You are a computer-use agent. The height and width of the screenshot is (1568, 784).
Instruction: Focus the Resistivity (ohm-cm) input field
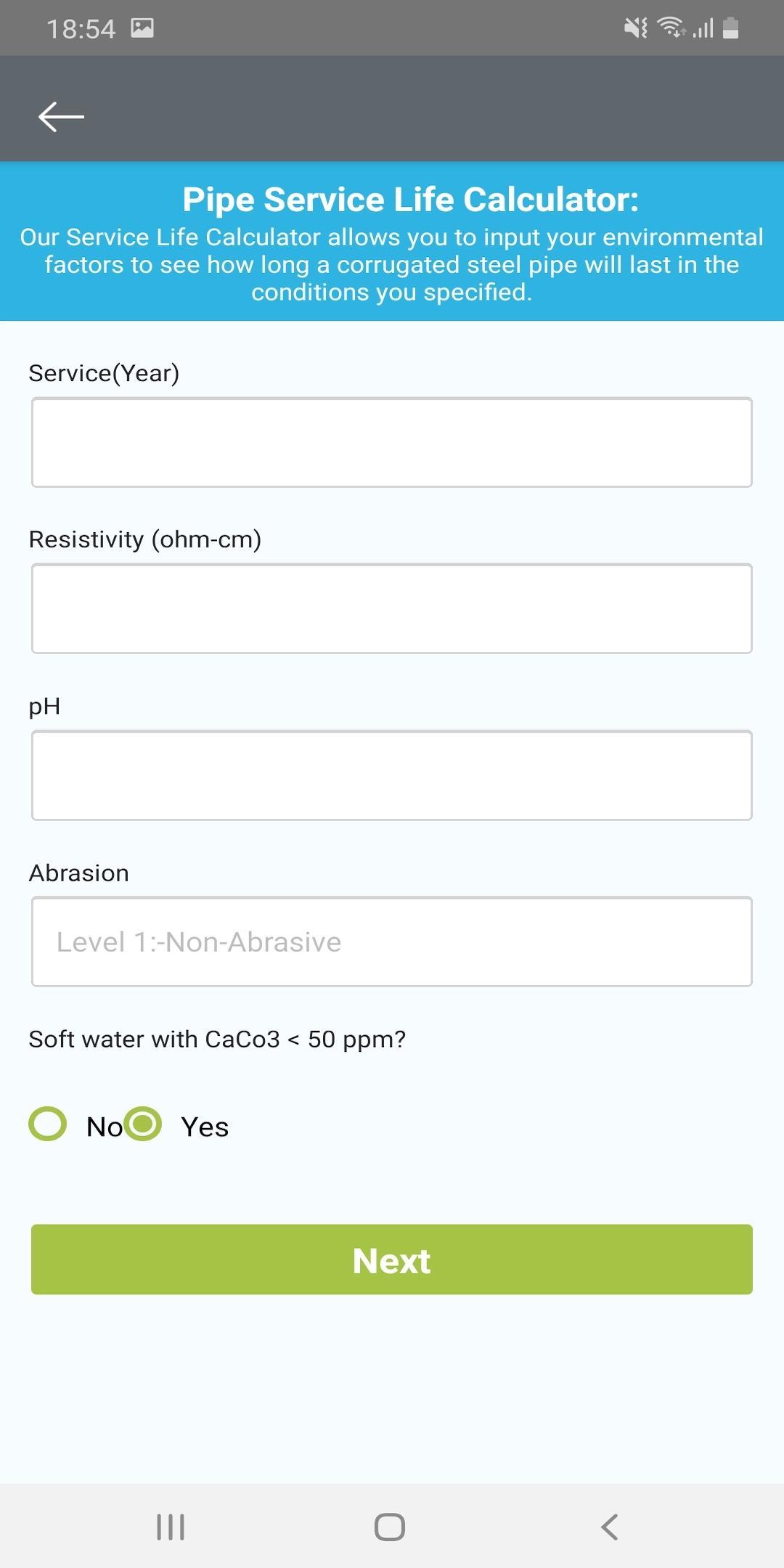click(392, 608)
